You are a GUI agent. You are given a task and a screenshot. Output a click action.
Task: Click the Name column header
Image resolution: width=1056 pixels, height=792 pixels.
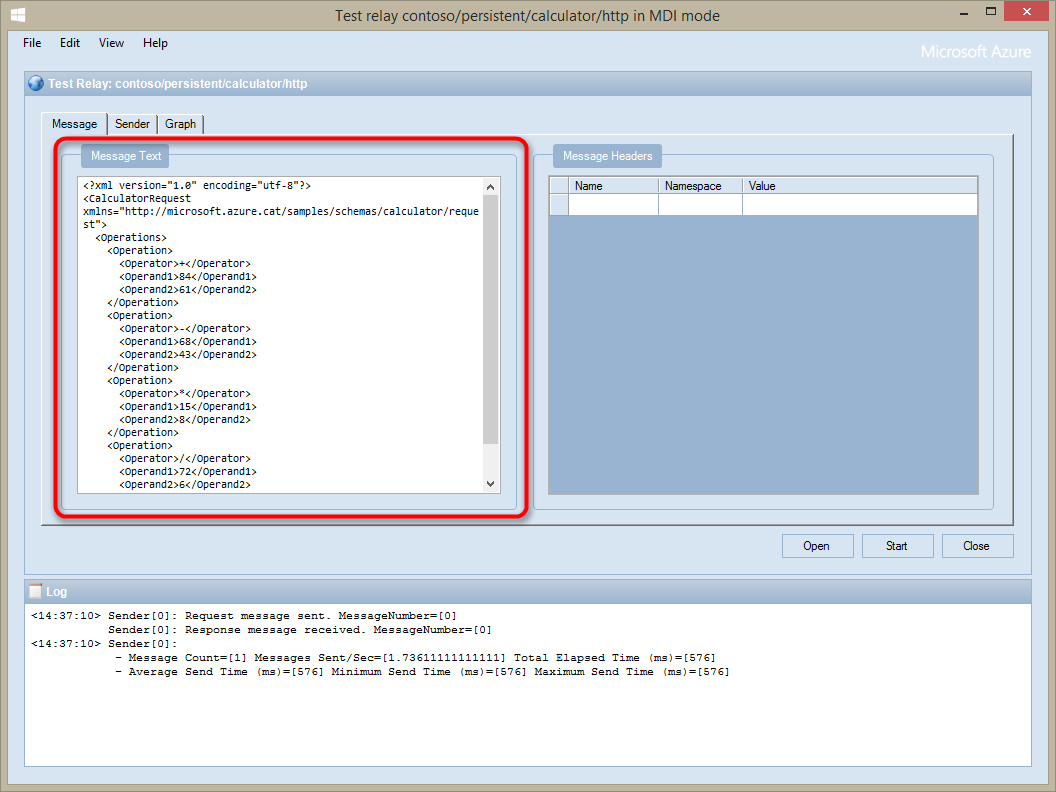point(613,186)
